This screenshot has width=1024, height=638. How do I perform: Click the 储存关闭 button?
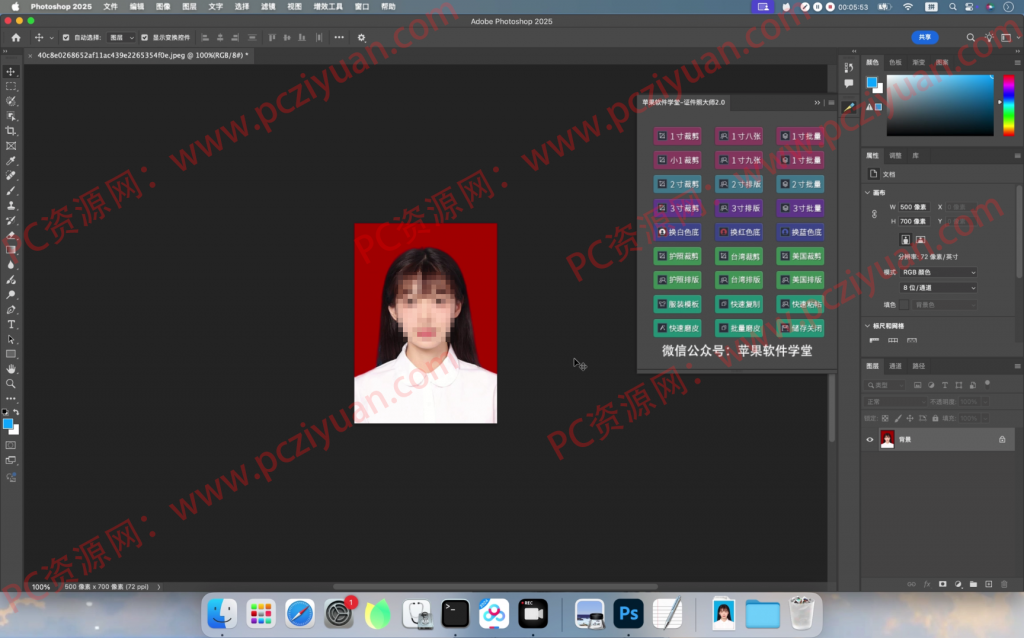click(x=801, y=328)
